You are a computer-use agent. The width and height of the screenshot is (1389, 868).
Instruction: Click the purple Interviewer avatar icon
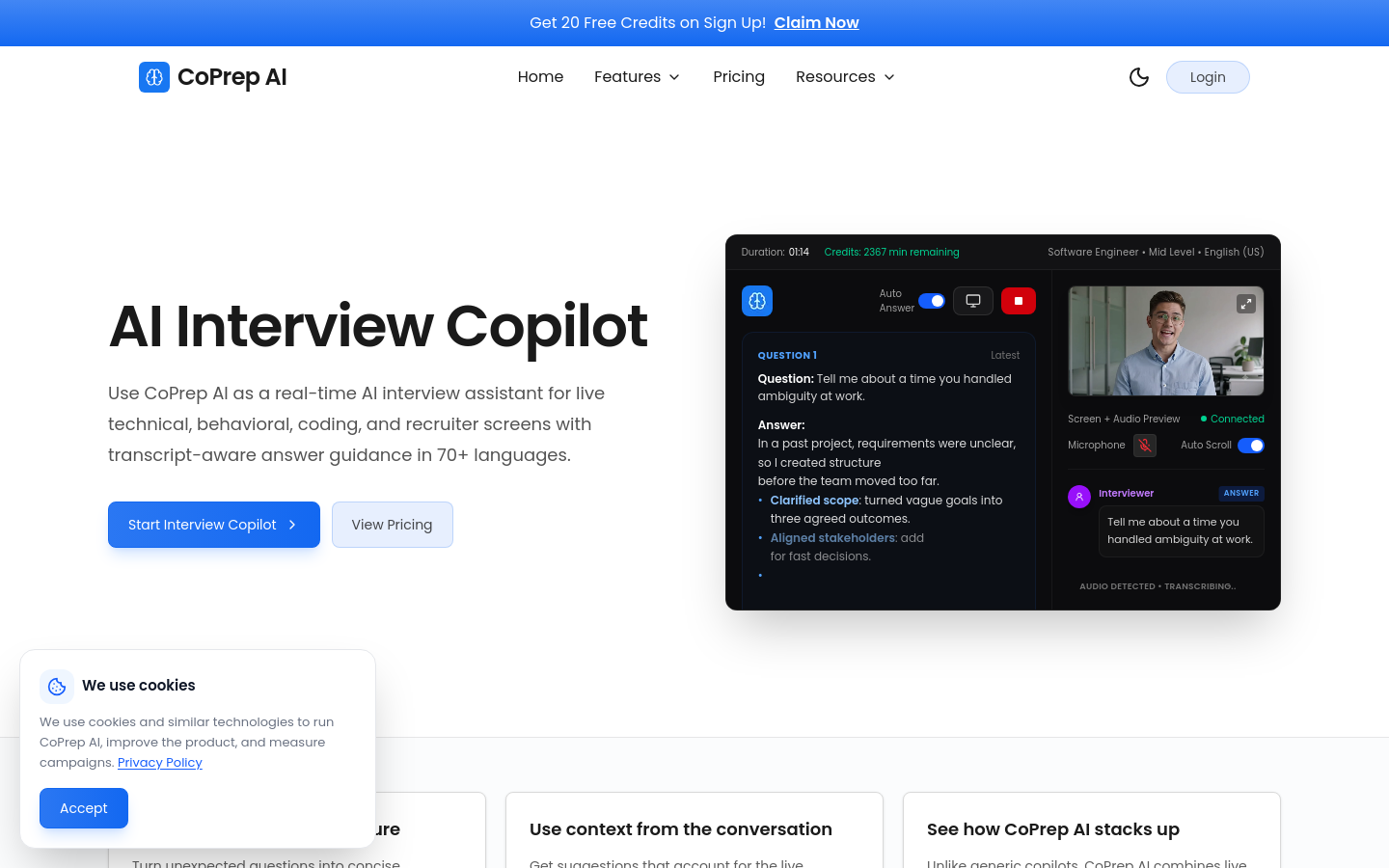(1079, 497)
